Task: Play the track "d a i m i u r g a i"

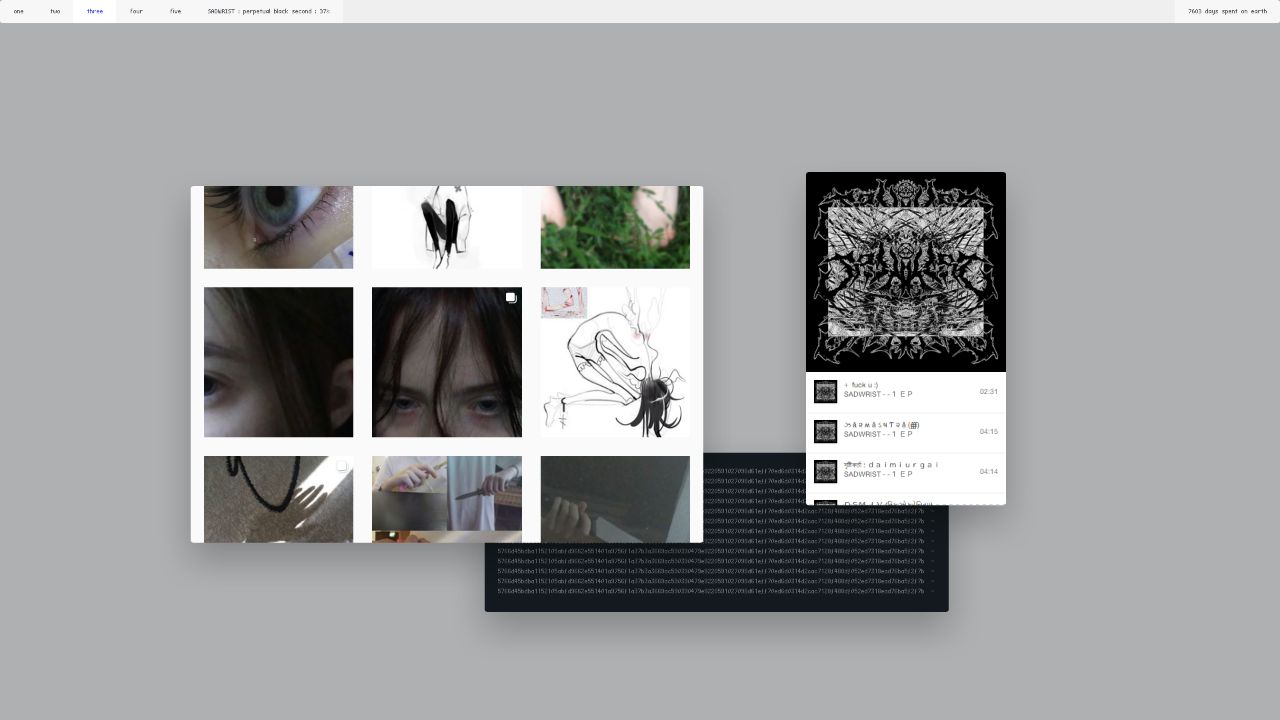Action: click(906, 472)
